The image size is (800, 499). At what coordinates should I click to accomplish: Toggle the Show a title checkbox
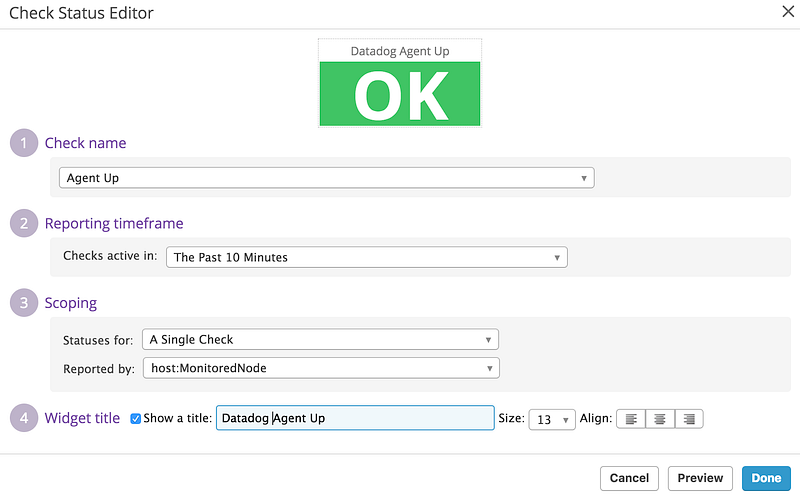(136, 418)
